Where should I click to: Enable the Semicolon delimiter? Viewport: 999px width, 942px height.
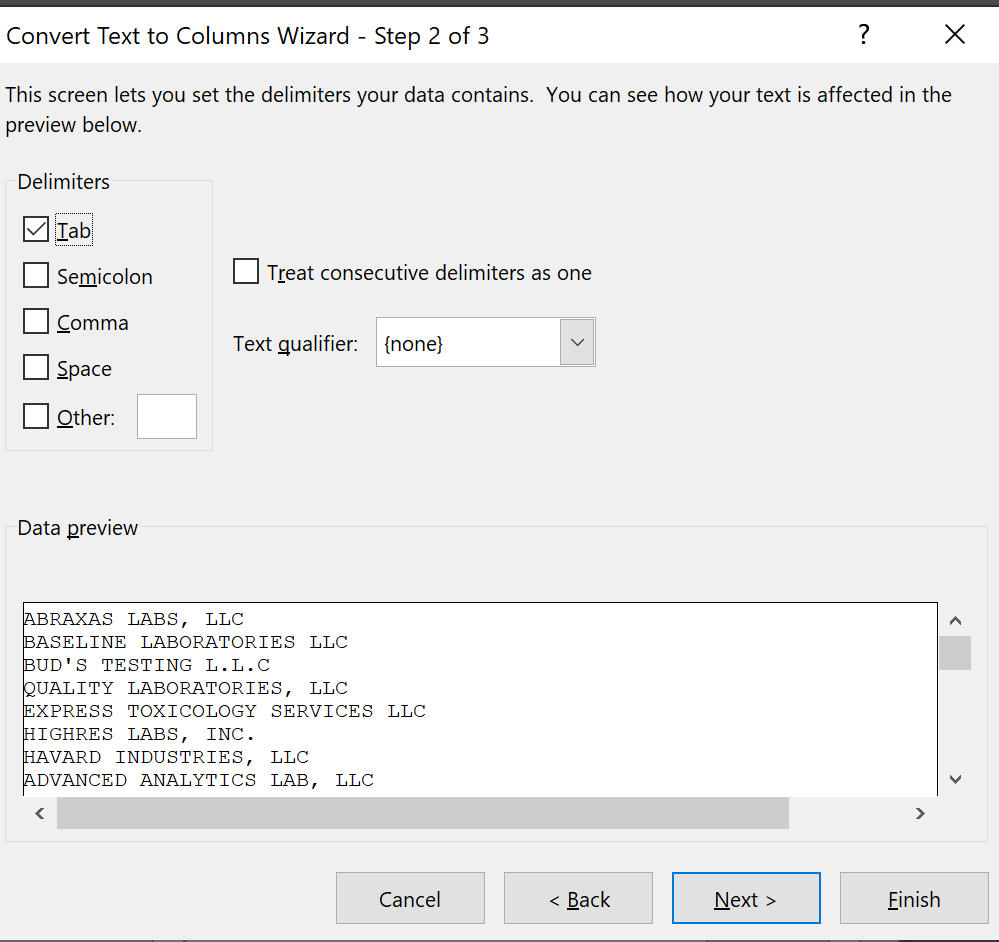pyautogui.click(x=35, y=275)
